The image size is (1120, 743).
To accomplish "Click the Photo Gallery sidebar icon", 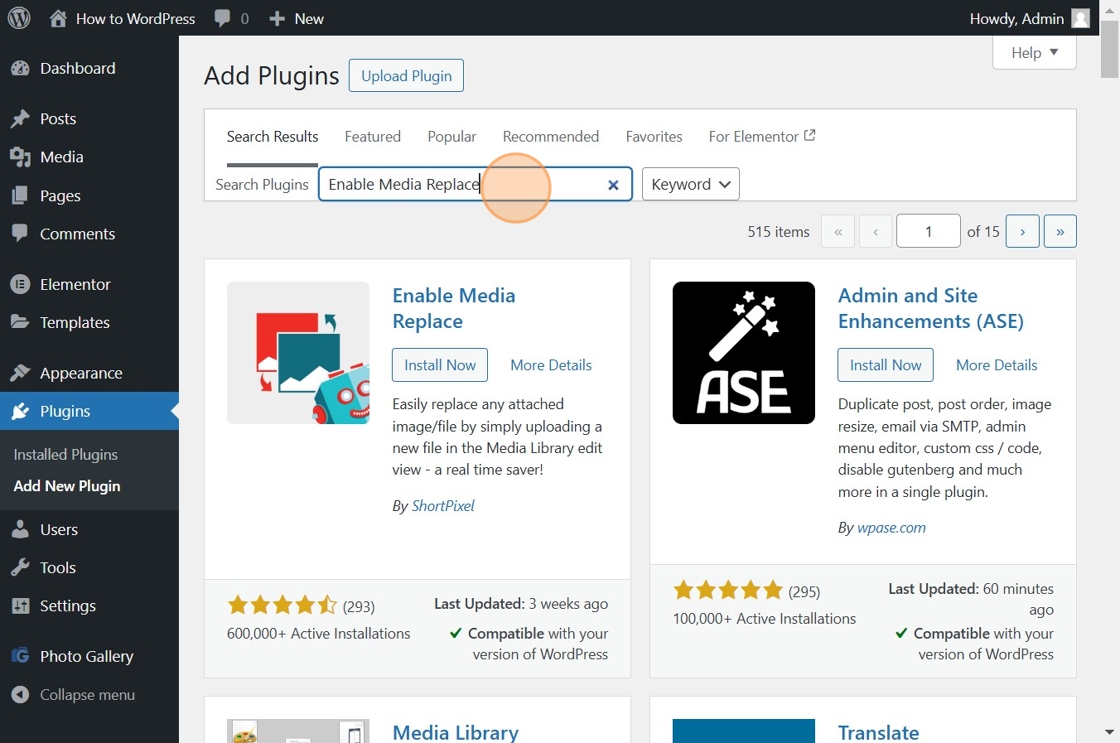I will tap(20, 656).
